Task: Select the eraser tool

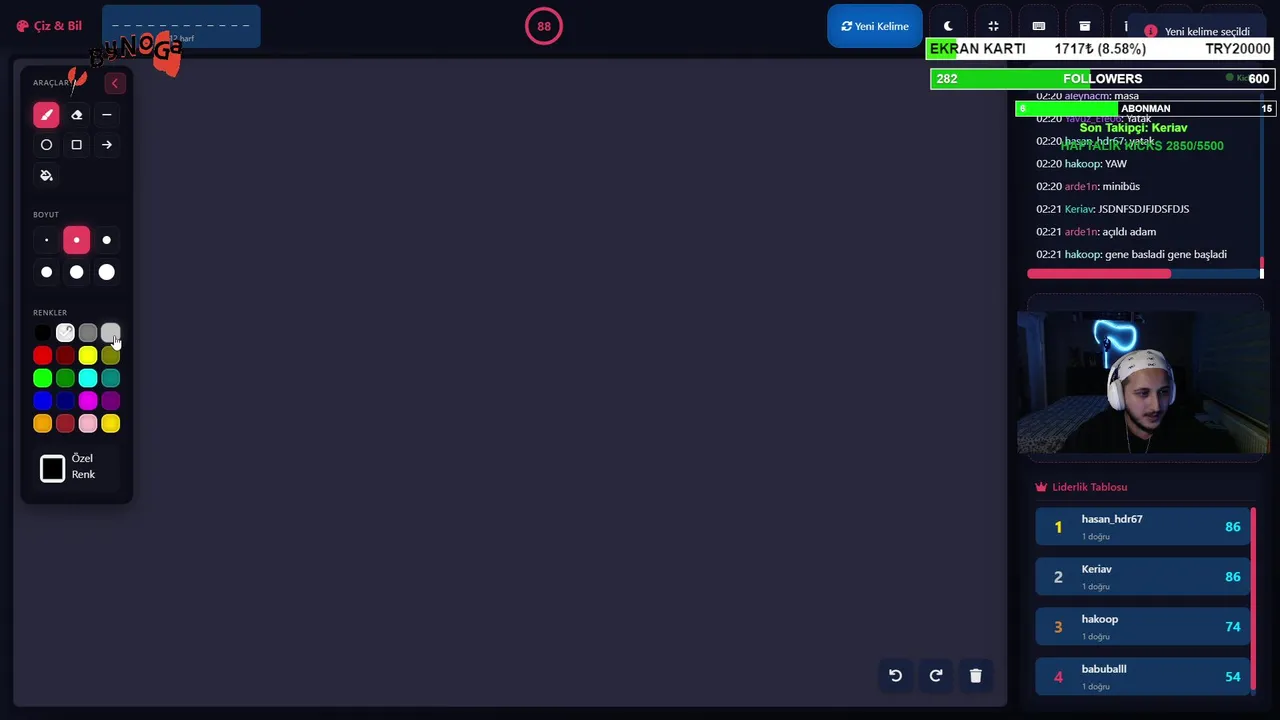Action: tap(76, 115)
